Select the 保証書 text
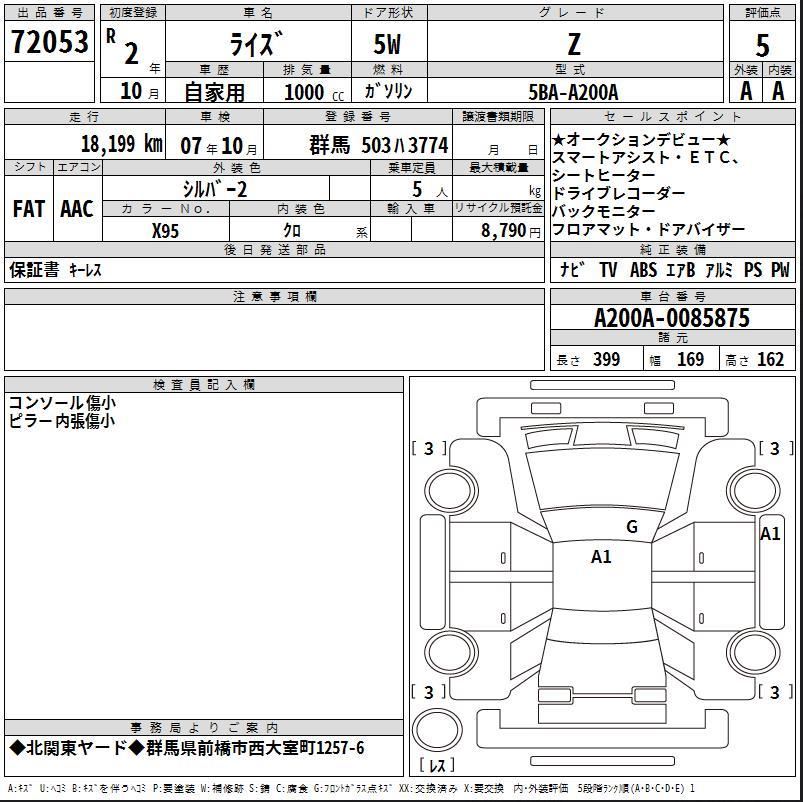The image size is (803, 802). pos(34,270)
